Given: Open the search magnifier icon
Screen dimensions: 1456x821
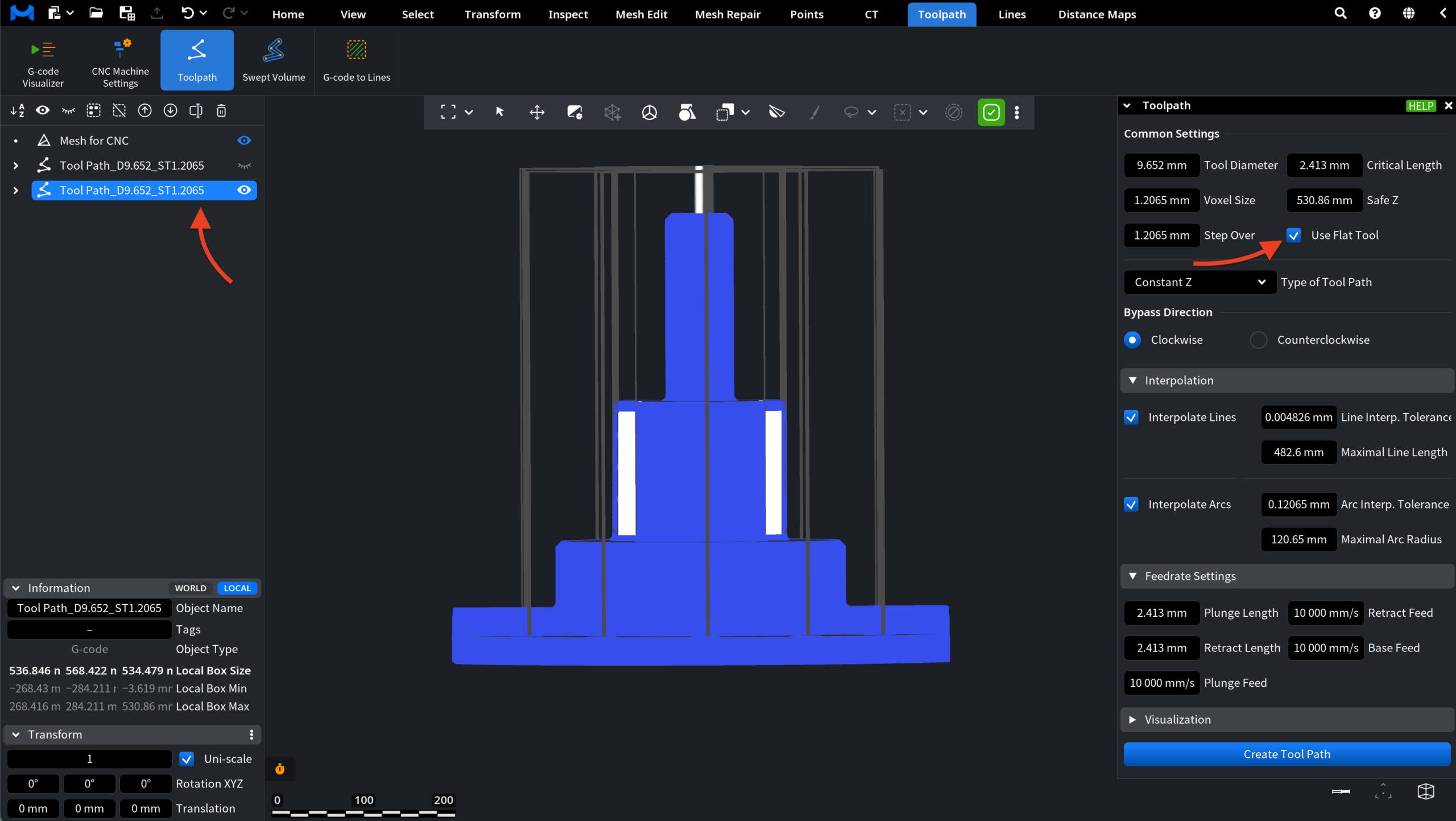Looking at the screenshot, I should (1341, 13).
